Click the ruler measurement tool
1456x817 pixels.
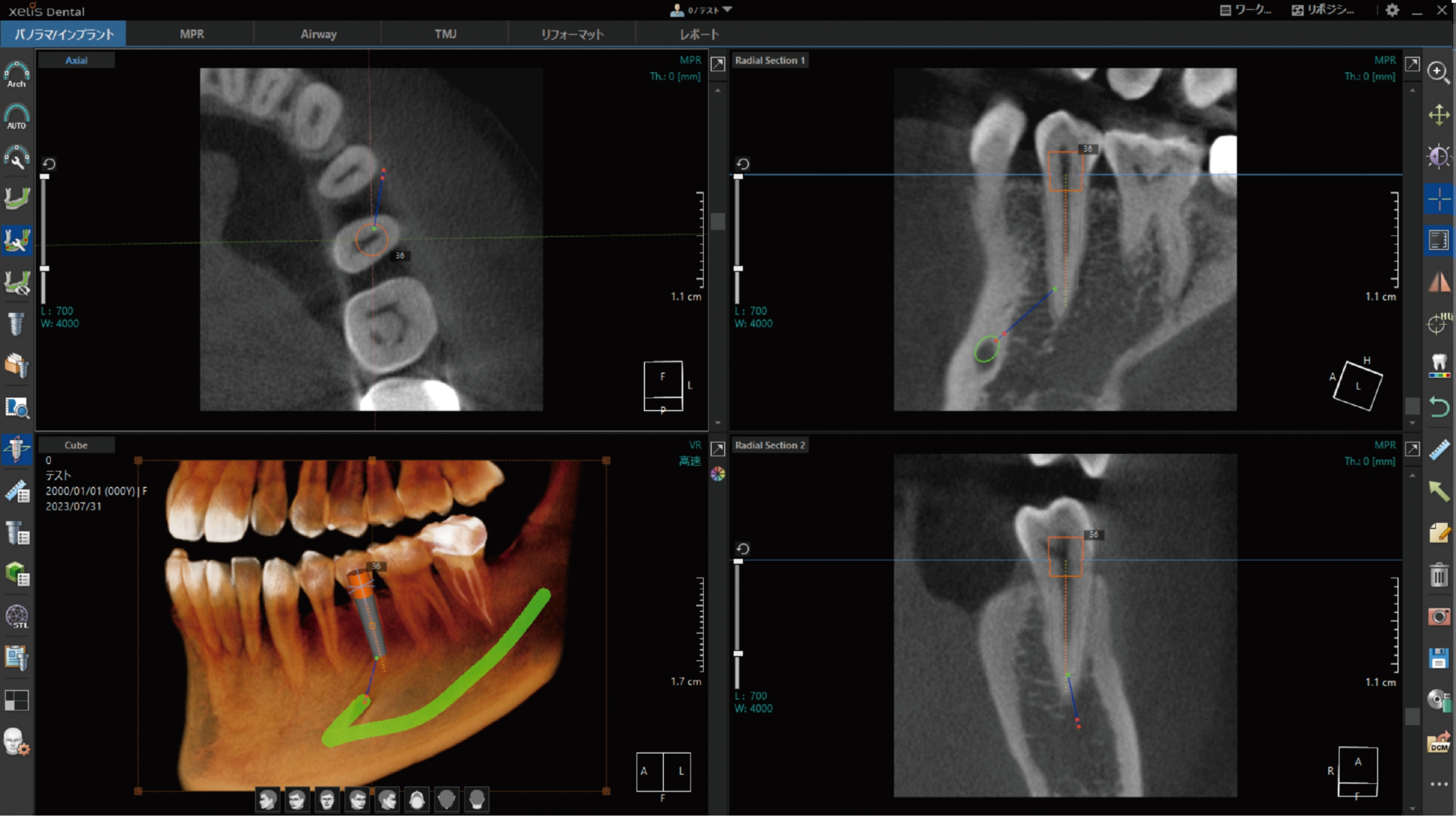coord(1438,450)
